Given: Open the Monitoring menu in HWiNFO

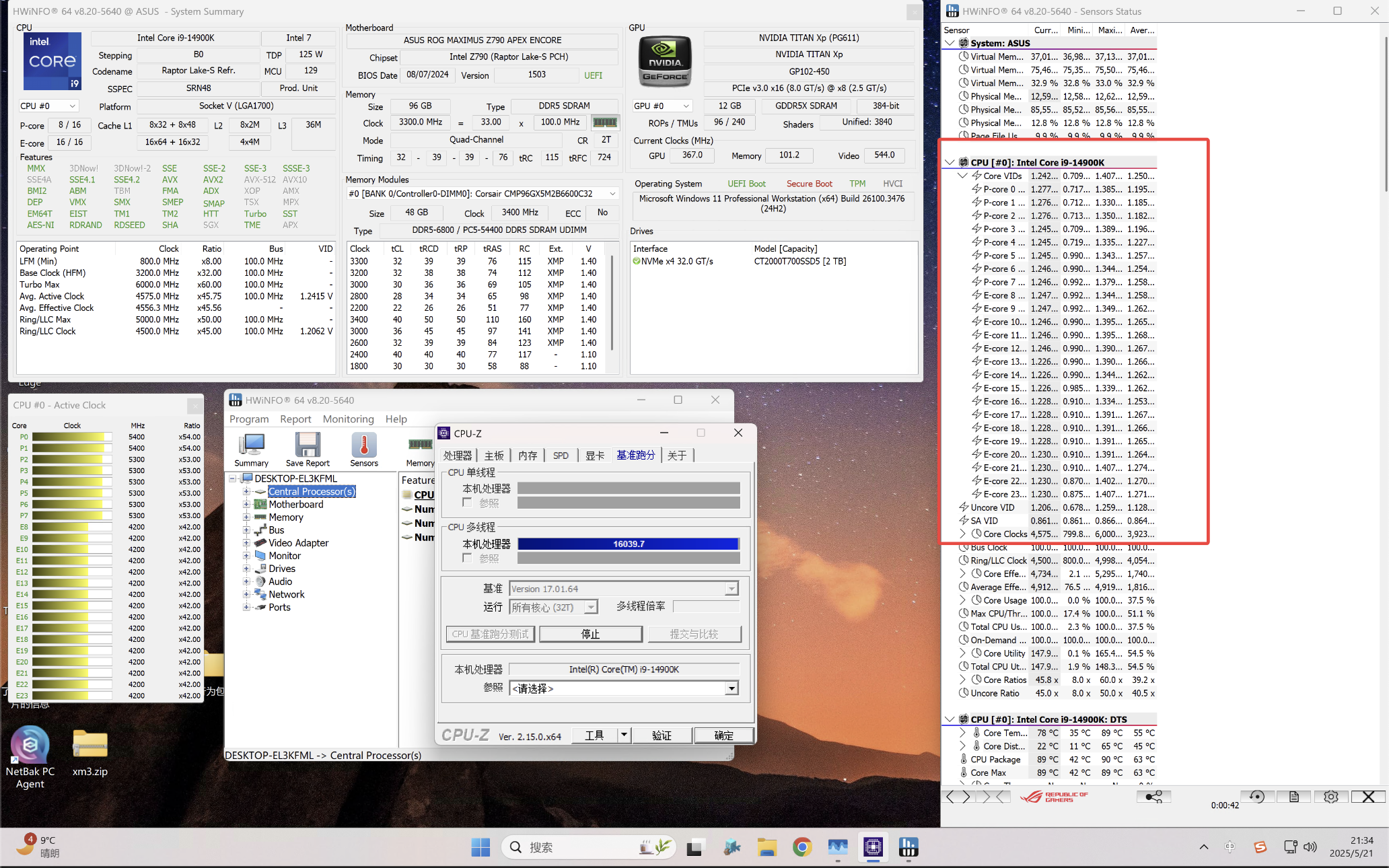Looking at the screenshot, I should (x=348, y=419).
